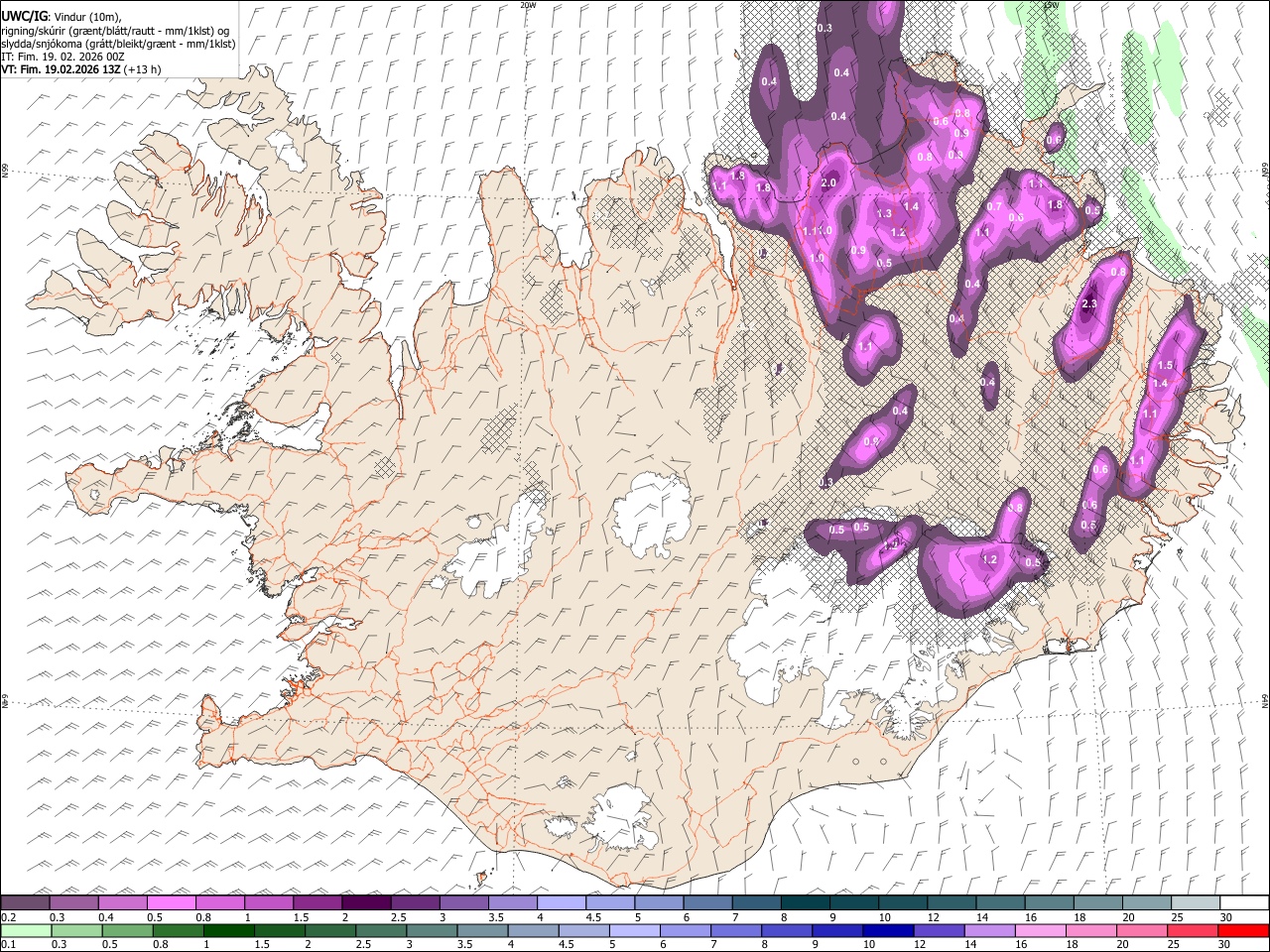
Task: Click the 'IT: Fim. 19. 02. 2026 00Z' line
Action: [63, 57]
